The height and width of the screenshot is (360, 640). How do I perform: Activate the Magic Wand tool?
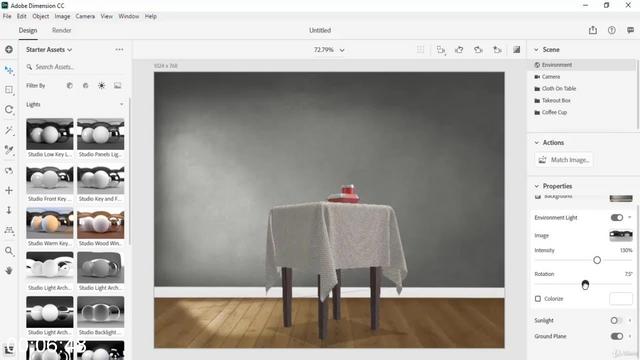(x=9, y=130)
